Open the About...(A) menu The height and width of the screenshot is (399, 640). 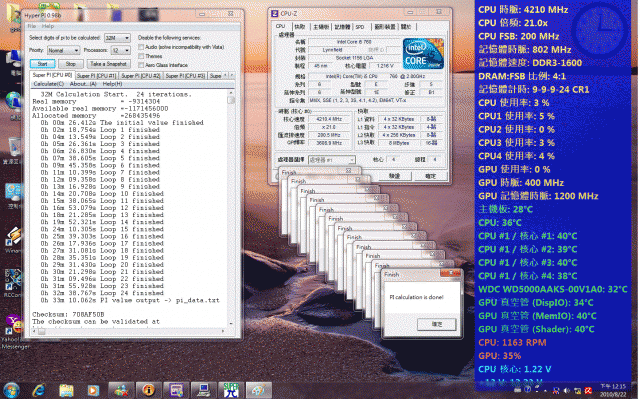83,84
